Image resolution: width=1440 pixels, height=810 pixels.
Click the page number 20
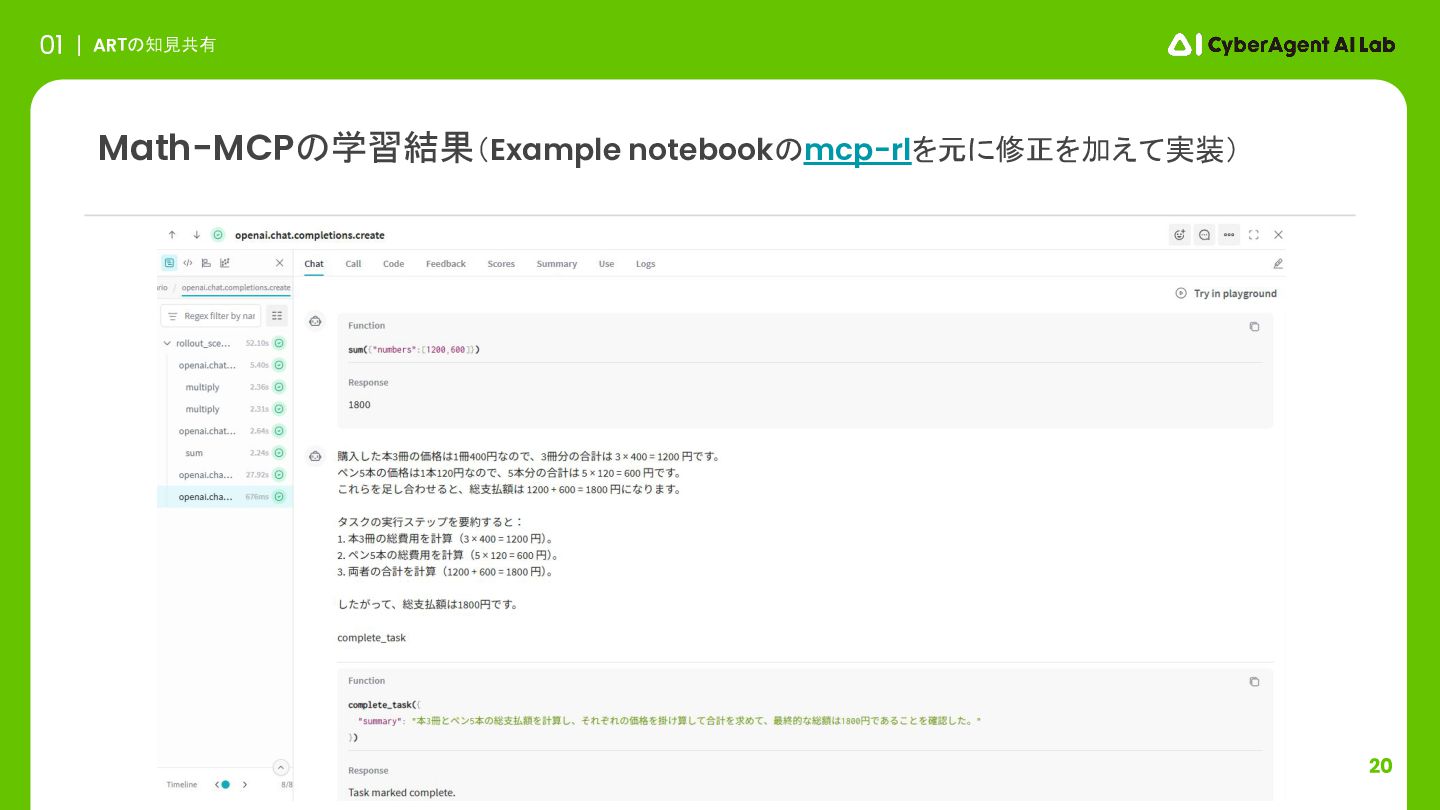1380,766
